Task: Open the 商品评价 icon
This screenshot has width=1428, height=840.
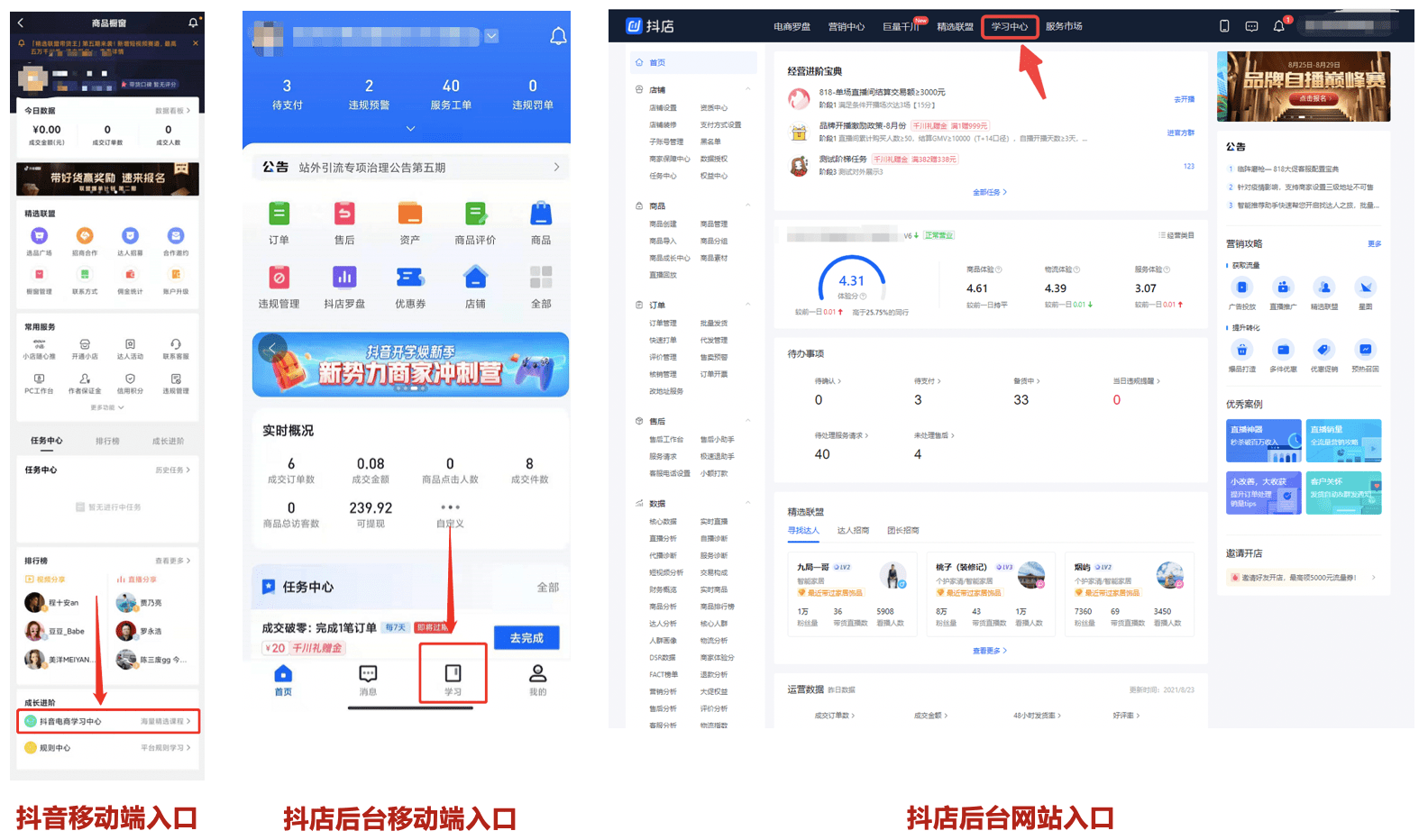Action: (x=475, y=214)
